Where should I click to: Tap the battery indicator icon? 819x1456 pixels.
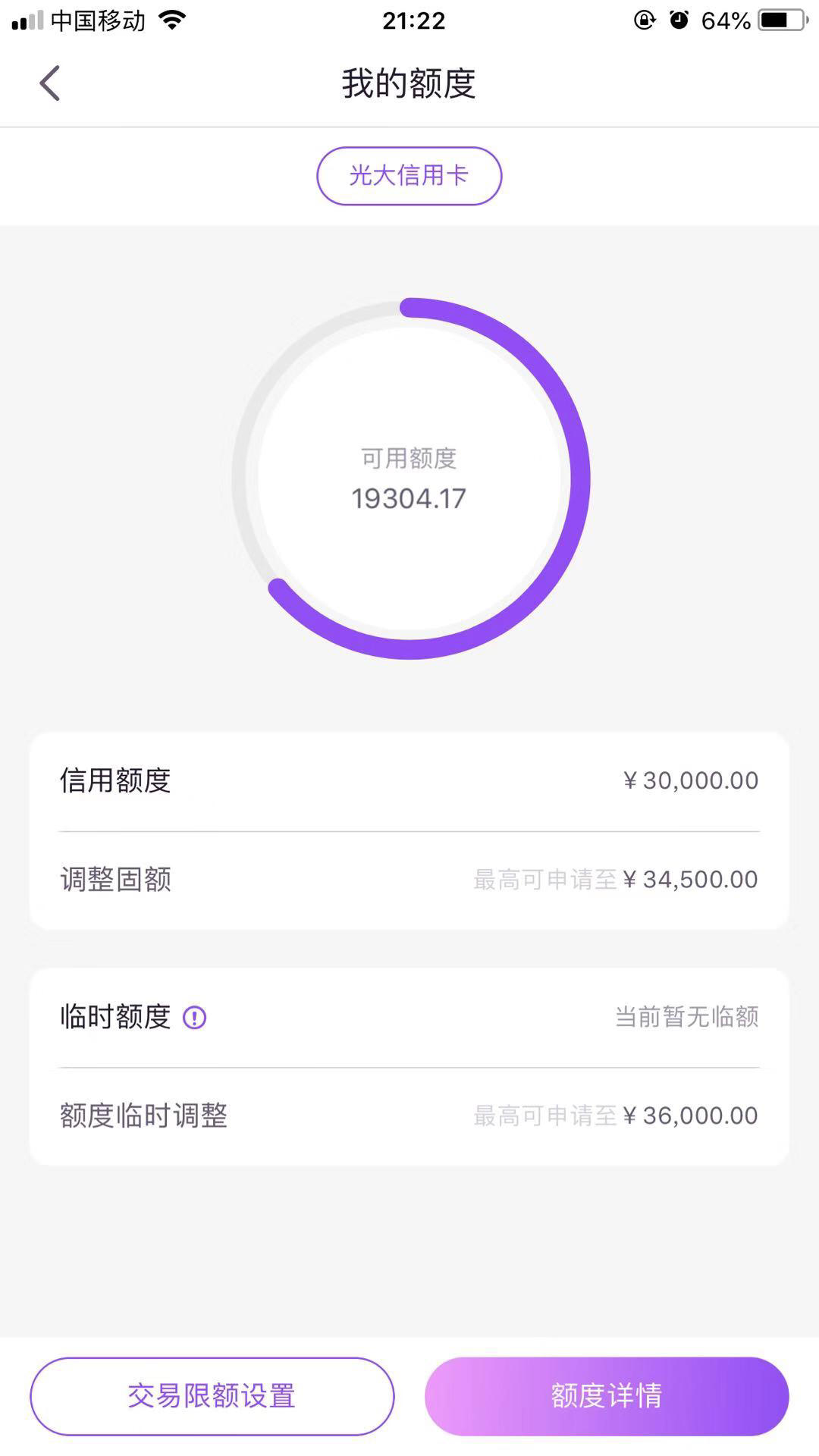(x=783, y=20)
